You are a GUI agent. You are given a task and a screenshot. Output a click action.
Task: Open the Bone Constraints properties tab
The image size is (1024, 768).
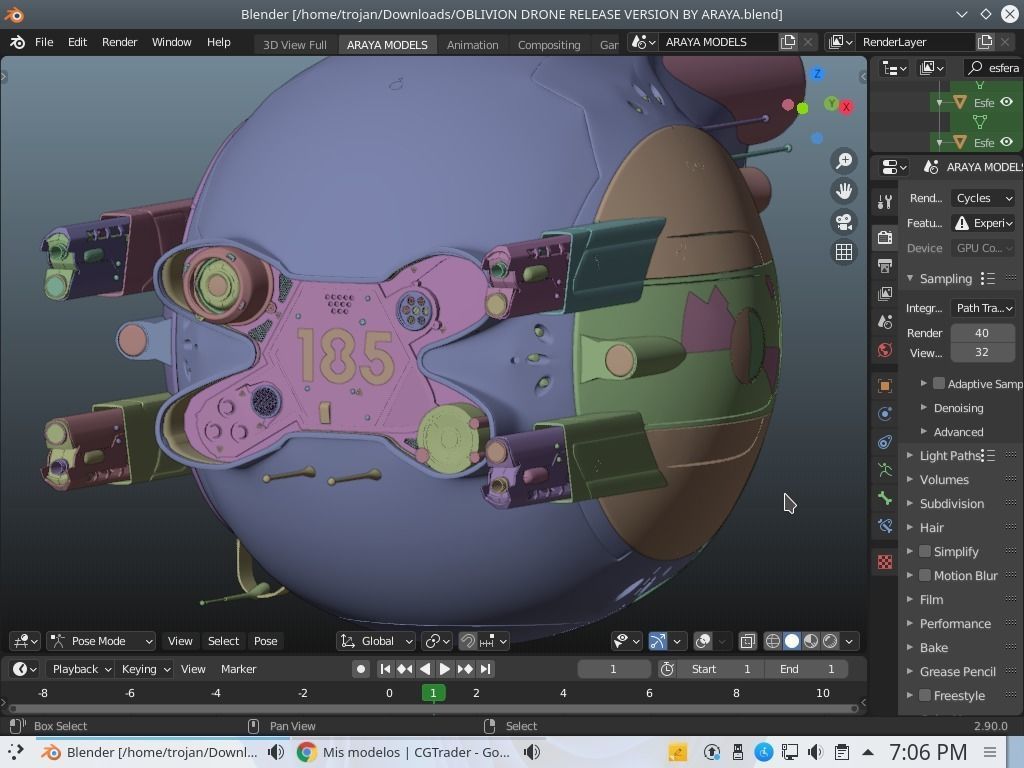click(885, 526)
